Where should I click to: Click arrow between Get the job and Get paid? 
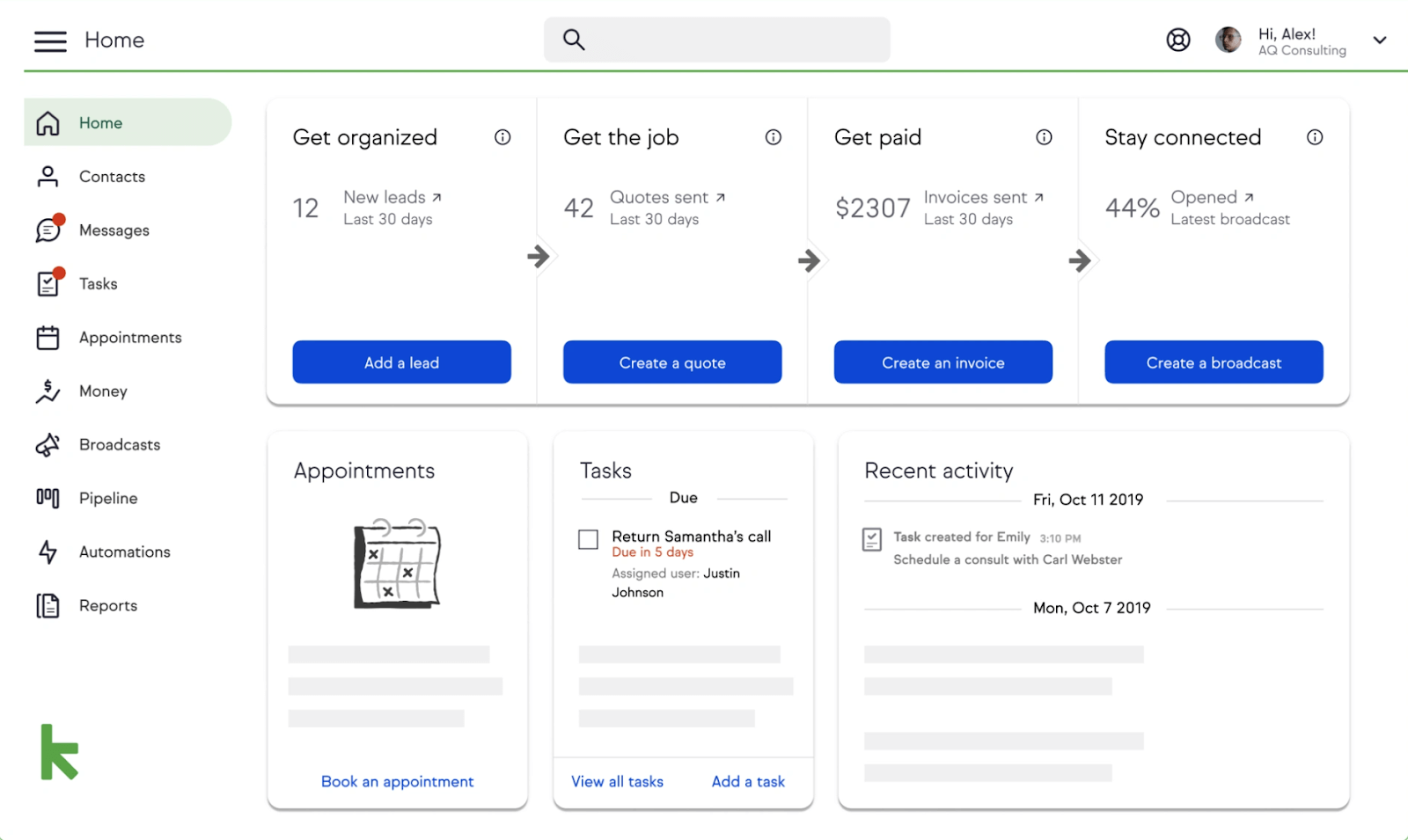click(809, 260)
